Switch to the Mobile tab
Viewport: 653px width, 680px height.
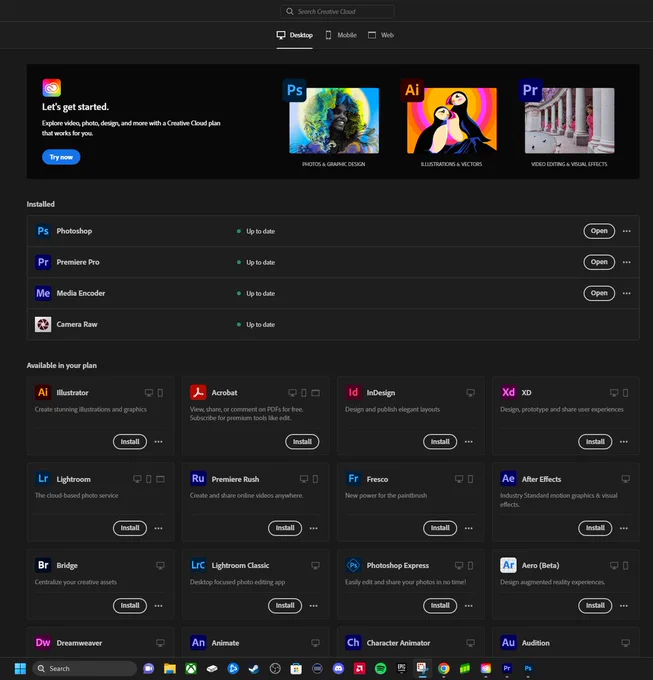coord(341,35)
